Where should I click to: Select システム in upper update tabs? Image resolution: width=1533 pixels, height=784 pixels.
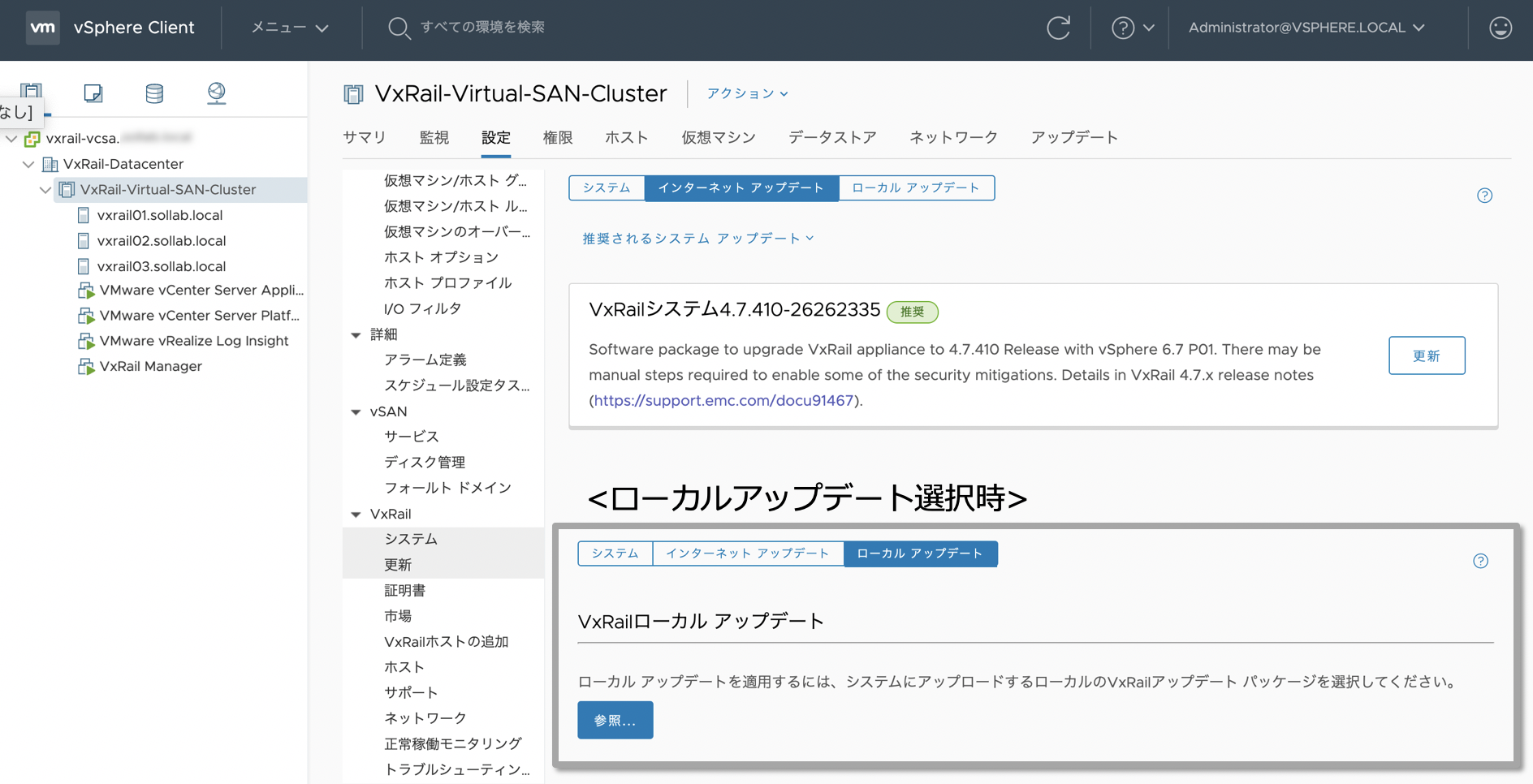[607, 187]
